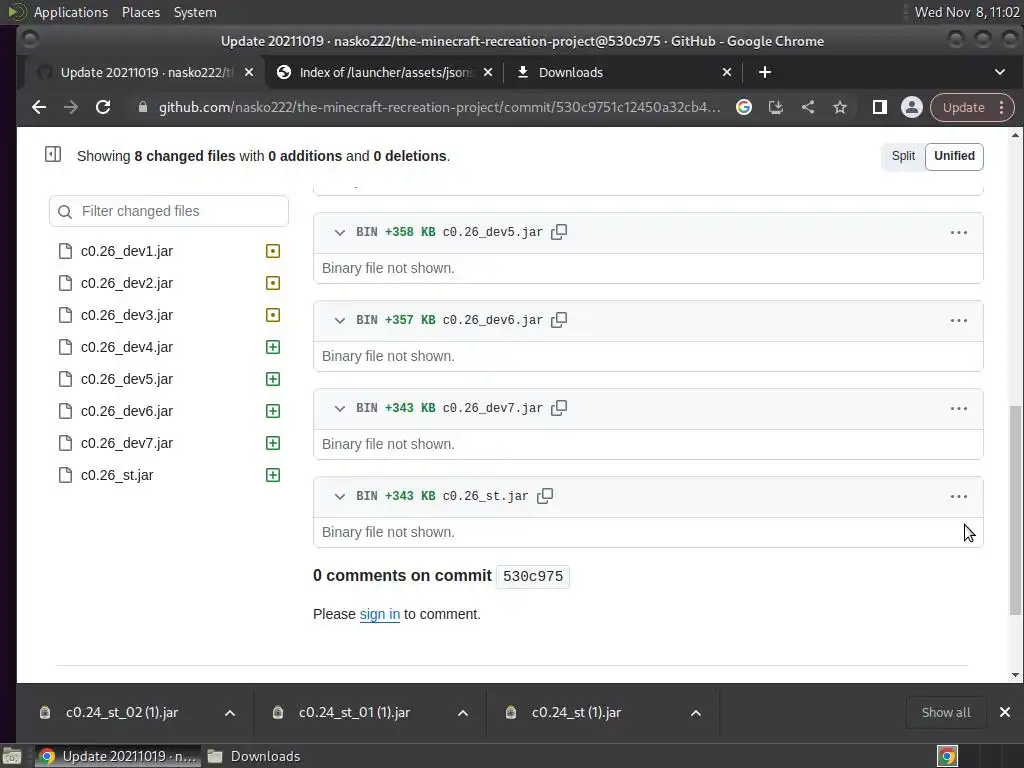View the site info padlock icon
Viewport: 1024px width, 768px height.
point(142,107)
